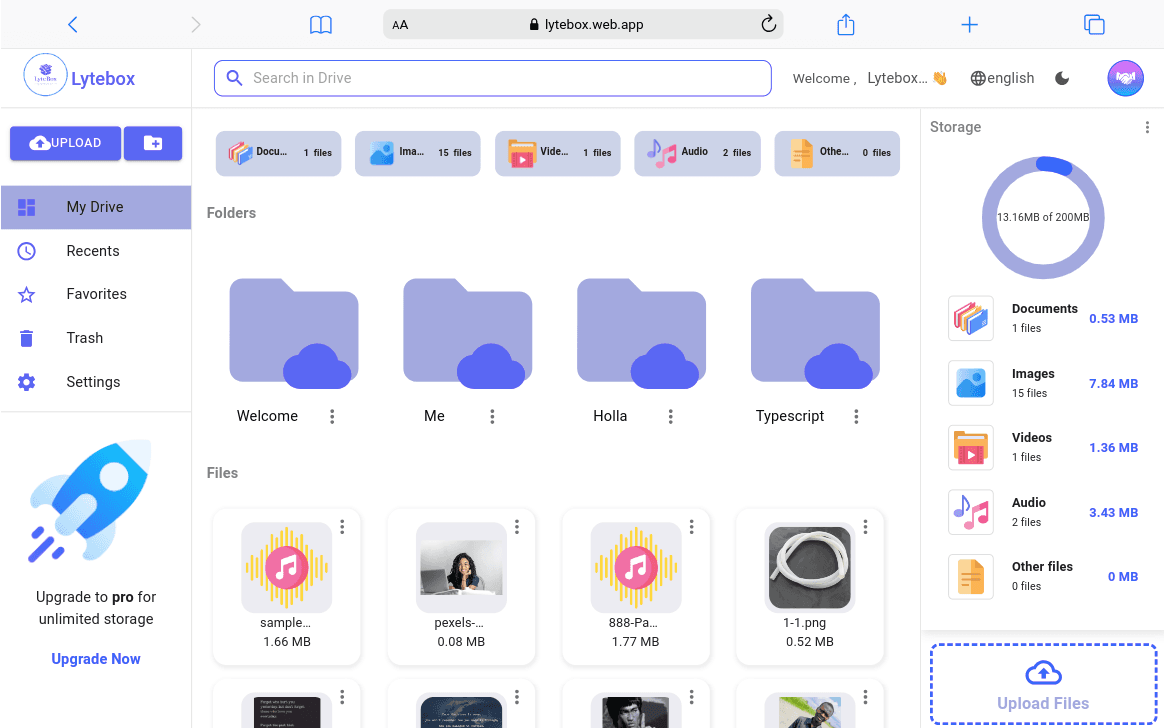This screenshot has width=1164, height=728.
Task: Click the UPLOAD button
Action: 64,143
